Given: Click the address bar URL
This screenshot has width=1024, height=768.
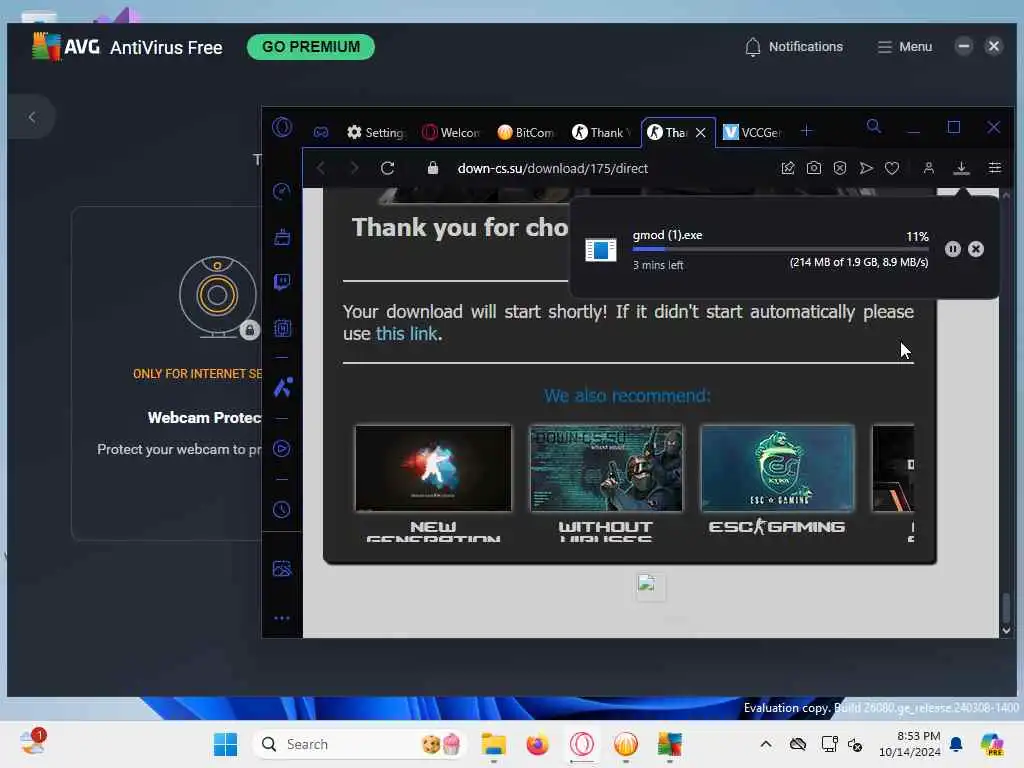Looking at the screenshot, I should pos(552,168).
